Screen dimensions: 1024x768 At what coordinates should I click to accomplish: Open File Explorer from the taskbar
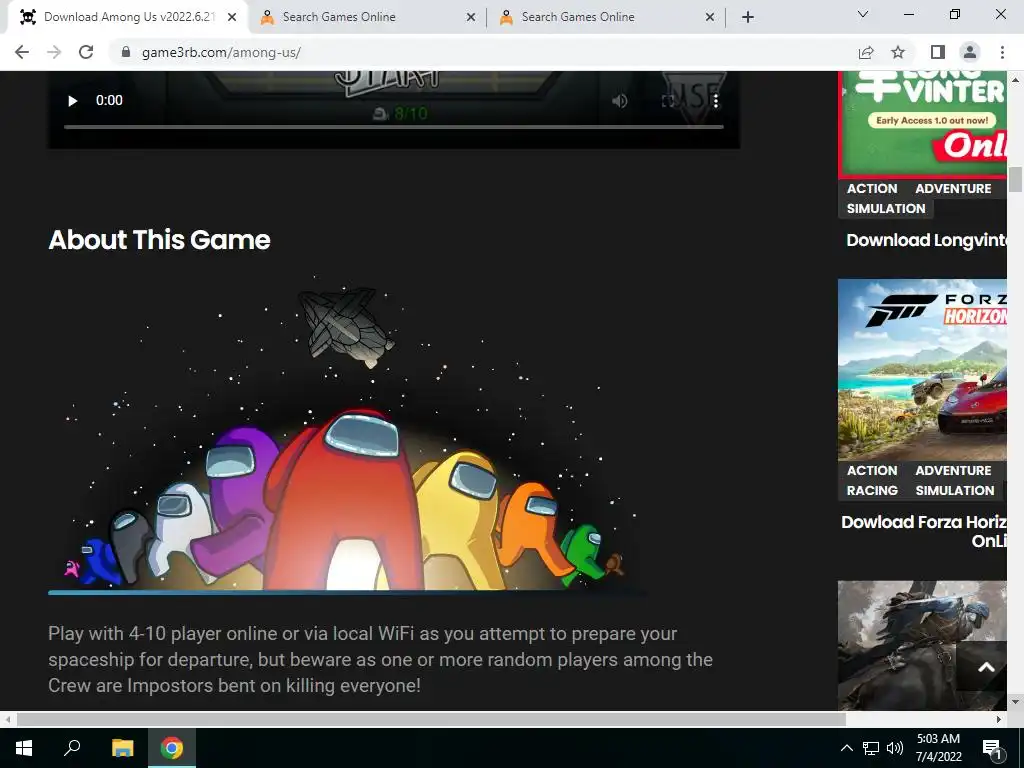click(x=122, y=748)
